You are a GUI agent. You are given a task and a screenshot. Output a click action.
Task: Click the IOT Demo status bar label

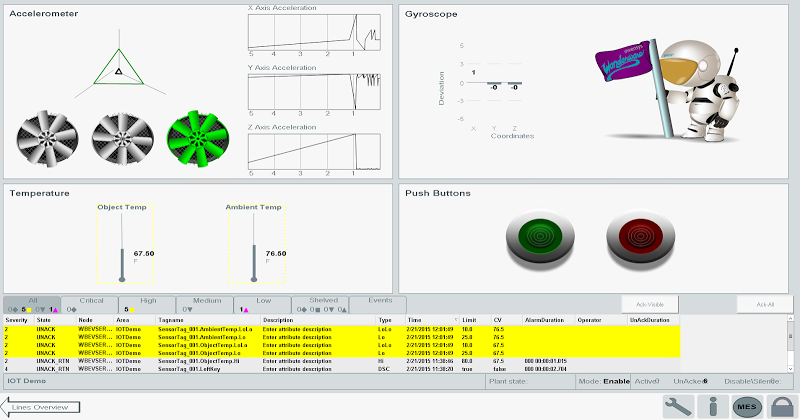(x=27, y=381)
